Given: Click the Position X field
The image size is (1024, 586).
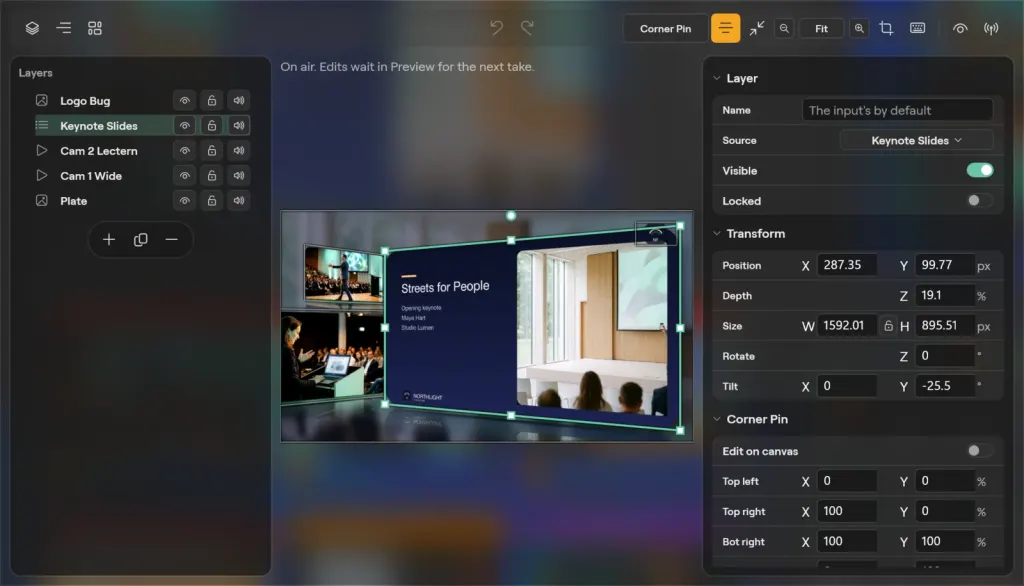Looking at the screenshot, I should [847, 265].
